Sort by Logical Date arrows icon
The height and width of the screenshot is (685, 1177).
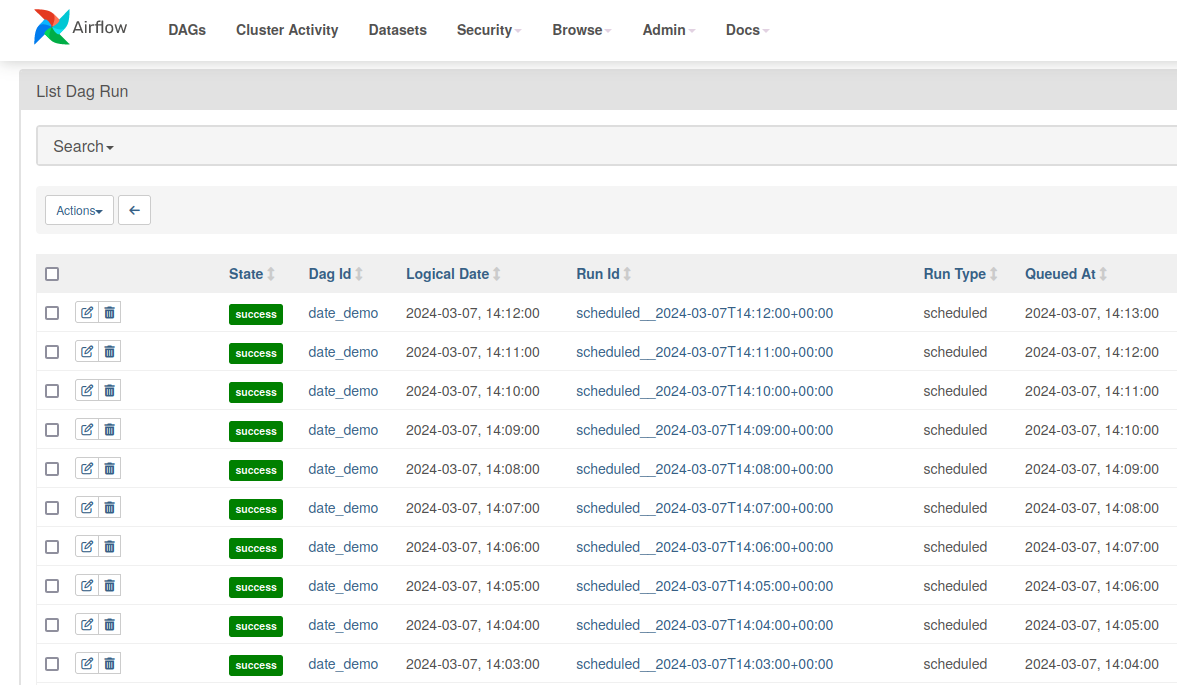497,274
